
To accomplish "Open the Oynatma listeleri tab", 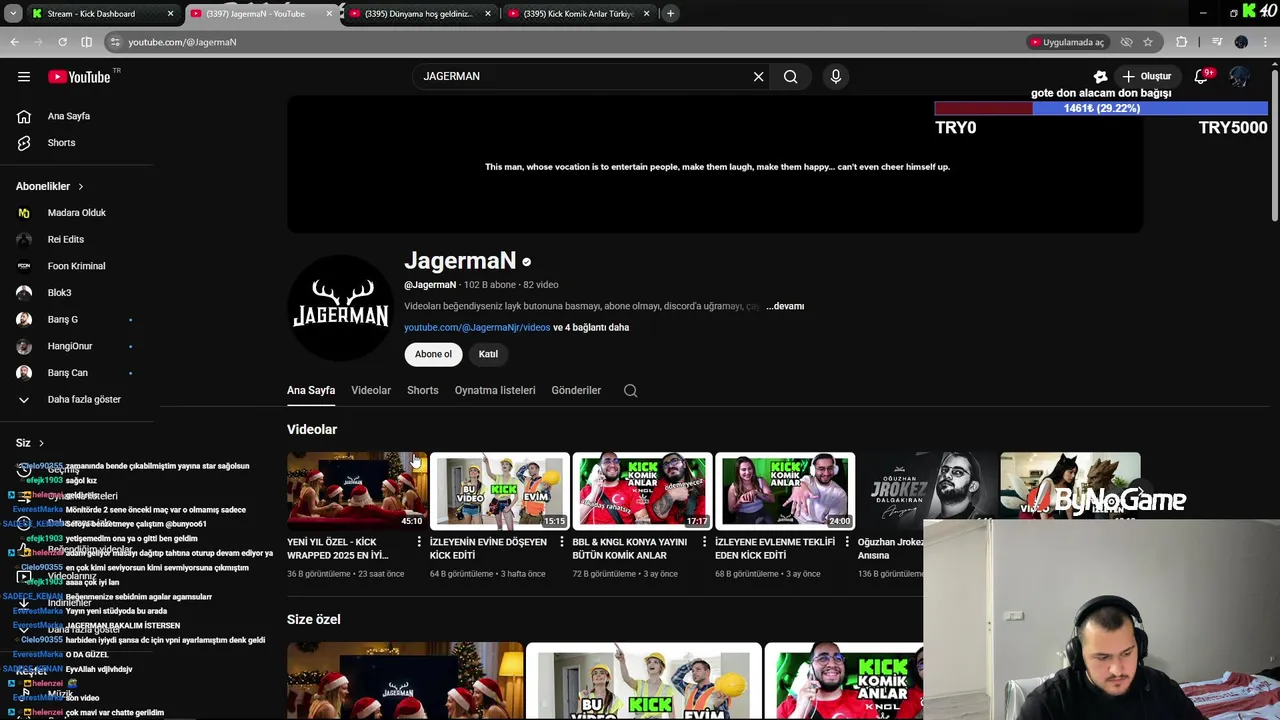I will [495, 391].
